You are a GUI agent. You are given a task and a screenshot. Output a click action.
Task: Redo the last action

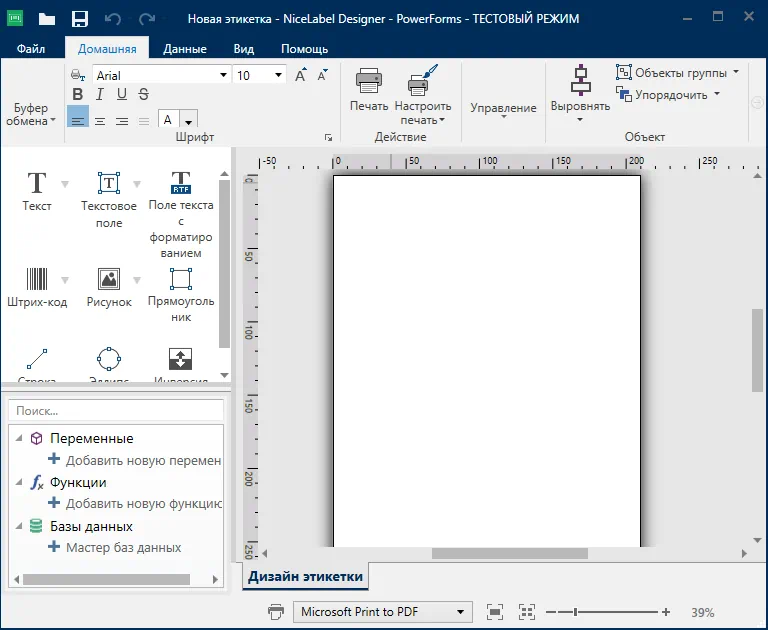point(146,19)
